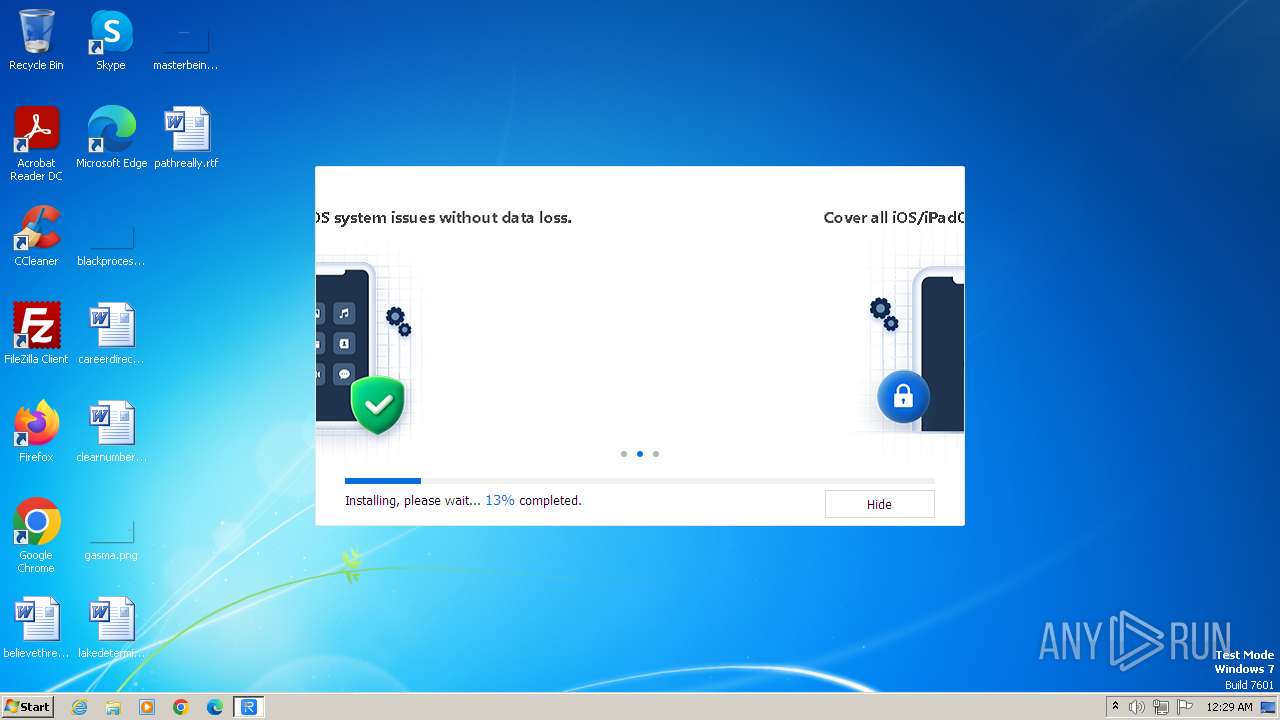Launch Internet Explorer from taskbar
Viewport: 1280px width, 720px height.
(79, 707)
